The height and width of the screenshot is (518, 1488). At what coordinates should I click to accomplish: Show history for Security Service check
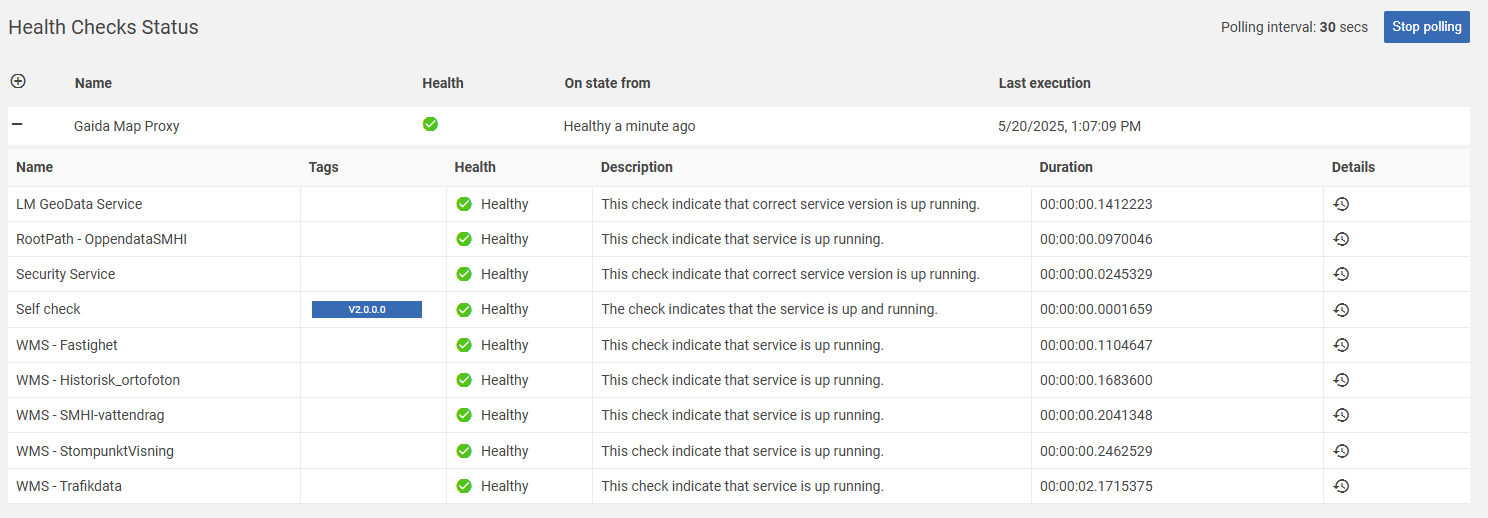[1341, 274]
